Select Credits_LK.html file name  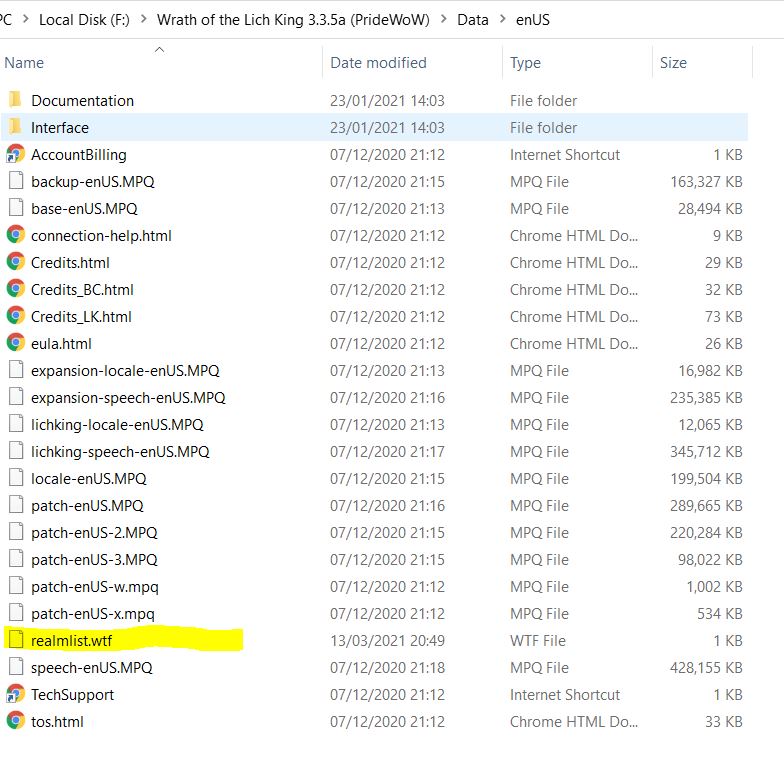pyautogui.click(x=81, y=316)
